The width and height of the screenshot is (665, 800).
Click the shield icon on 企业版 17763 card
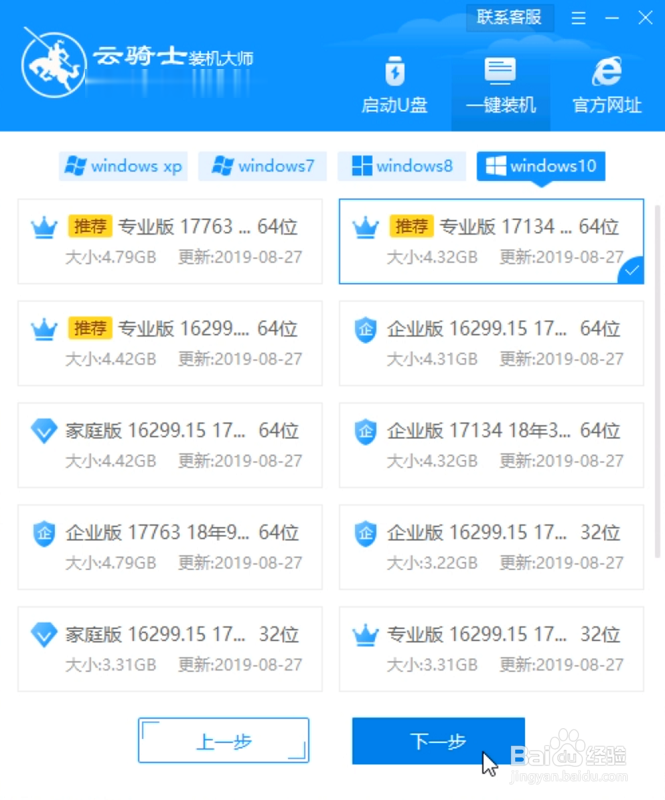(x=44, y=533)
